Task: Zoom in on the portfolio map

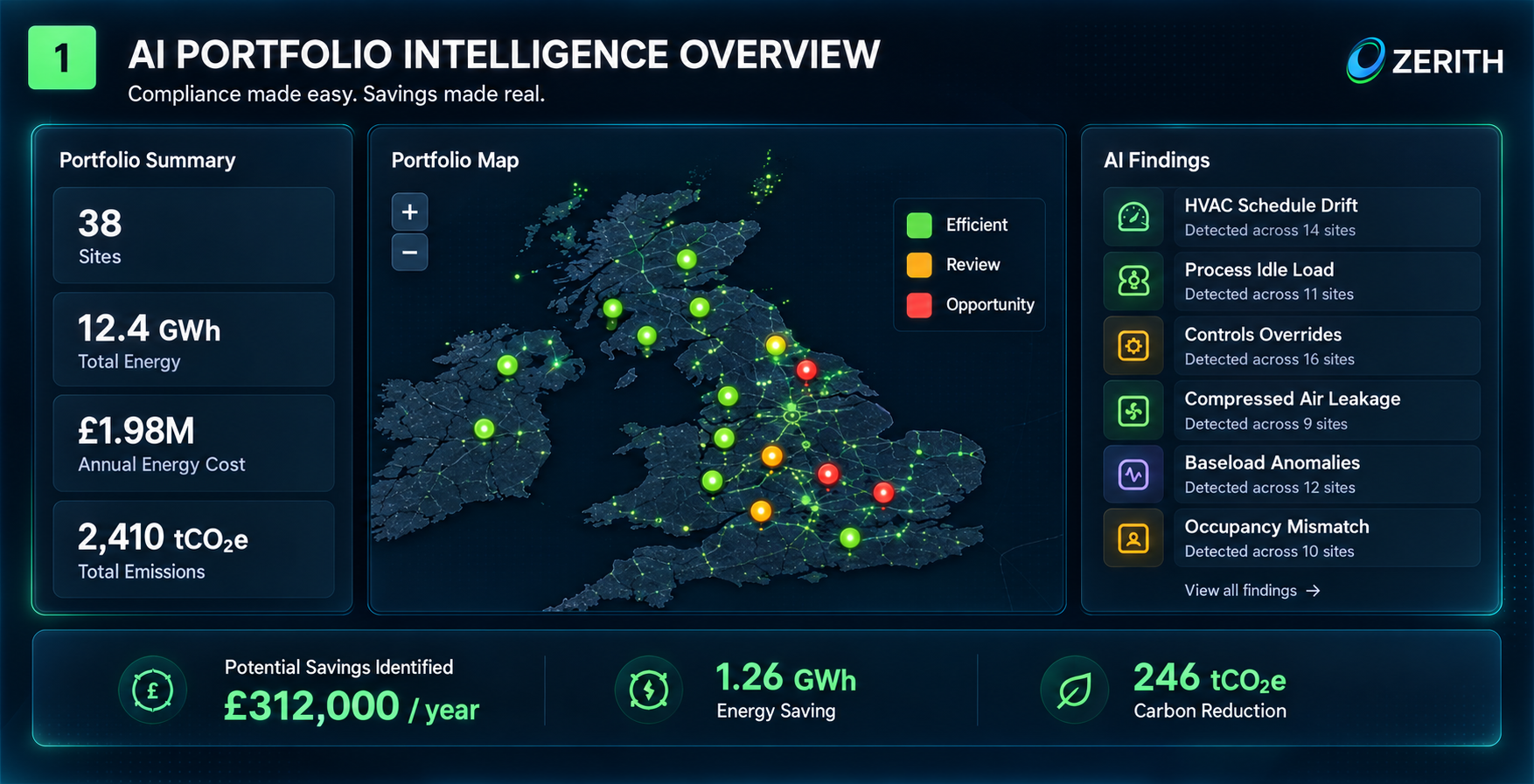Action: click(409, 212)
